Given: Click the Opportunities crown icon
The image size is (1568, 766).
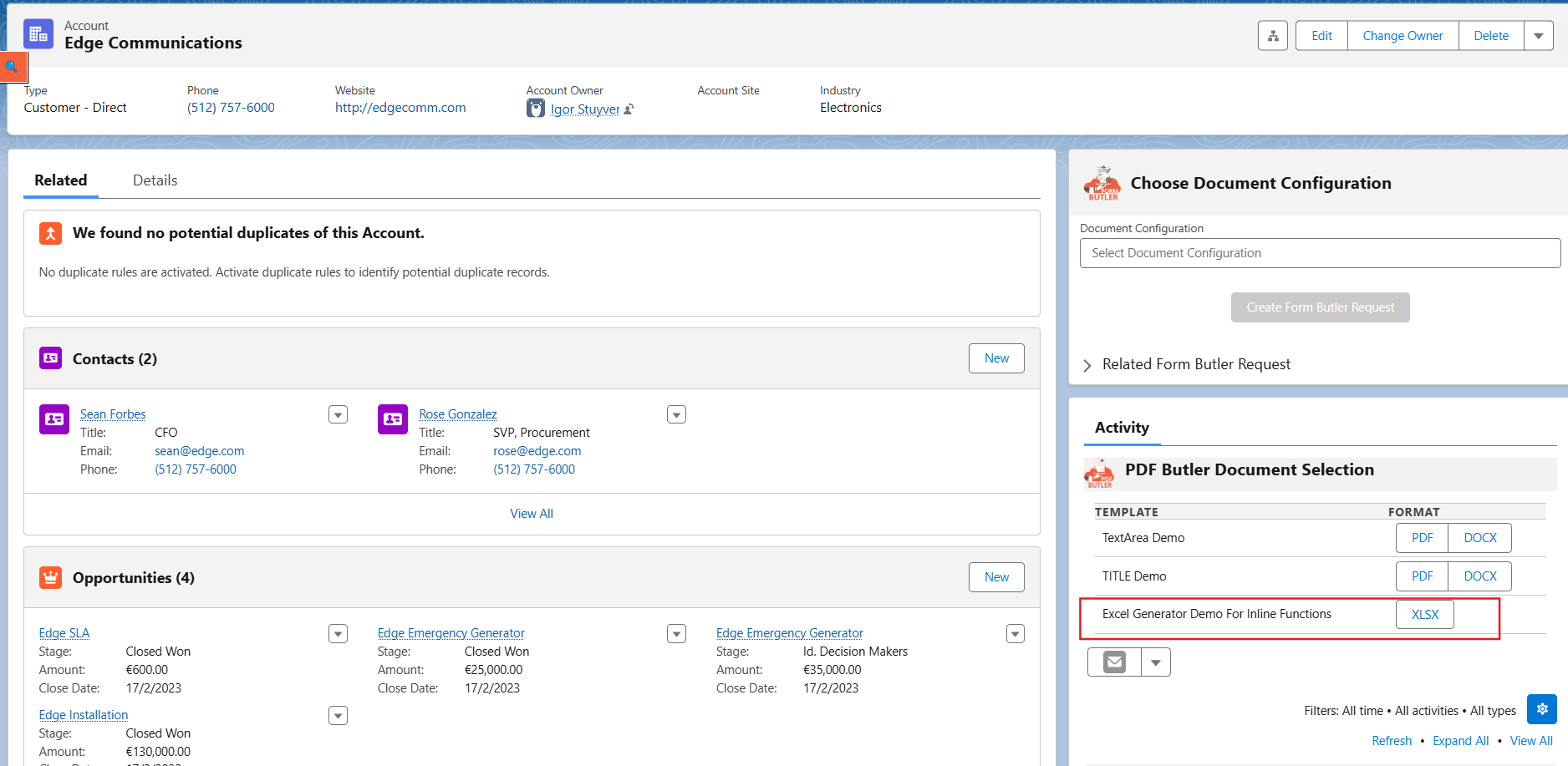Looking at the screenshot, I should pyautogui.click(x=50, y=577).
